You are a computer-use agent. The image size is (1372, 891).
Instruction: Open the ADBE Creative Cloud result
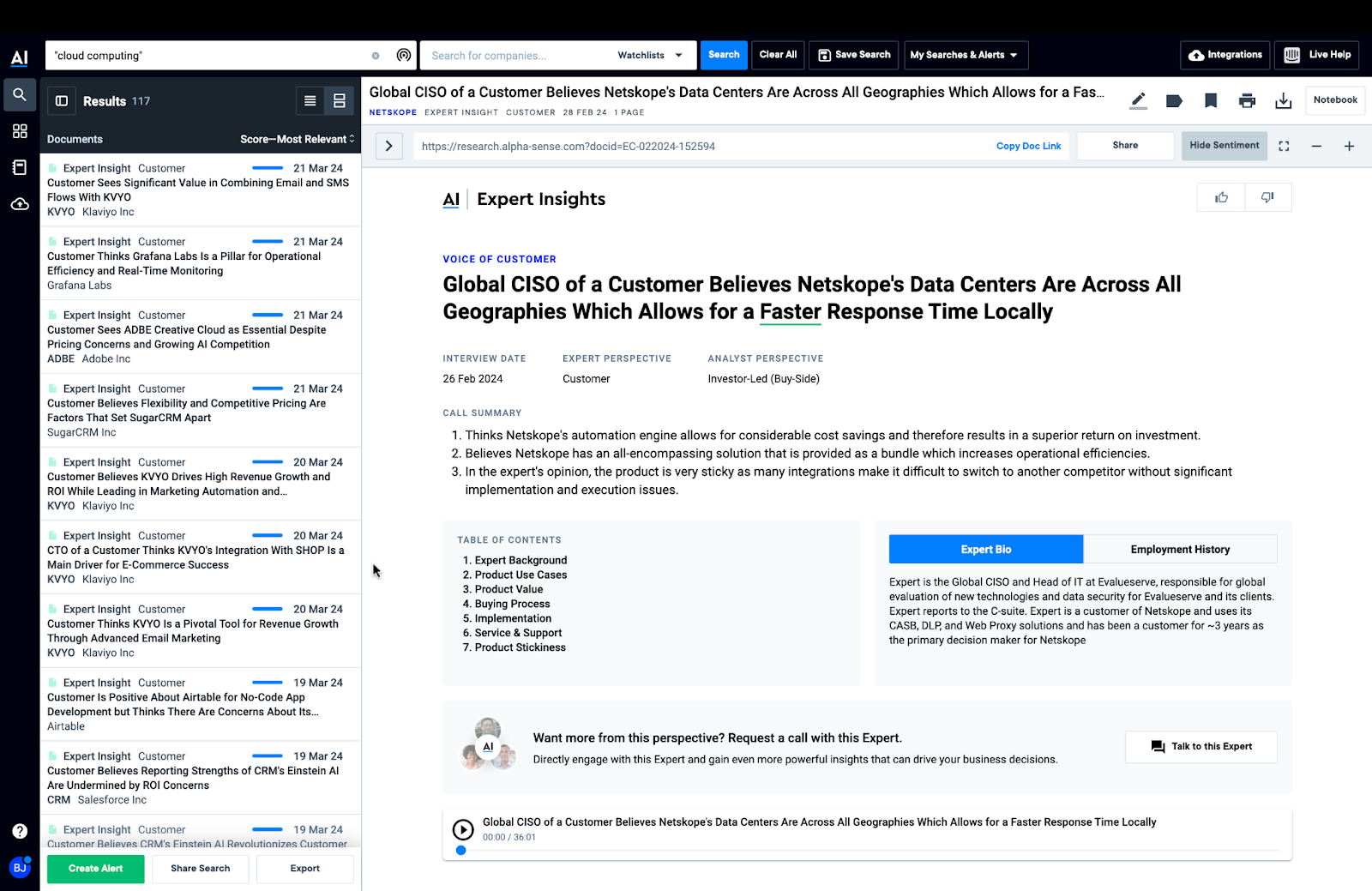point(200,337)
